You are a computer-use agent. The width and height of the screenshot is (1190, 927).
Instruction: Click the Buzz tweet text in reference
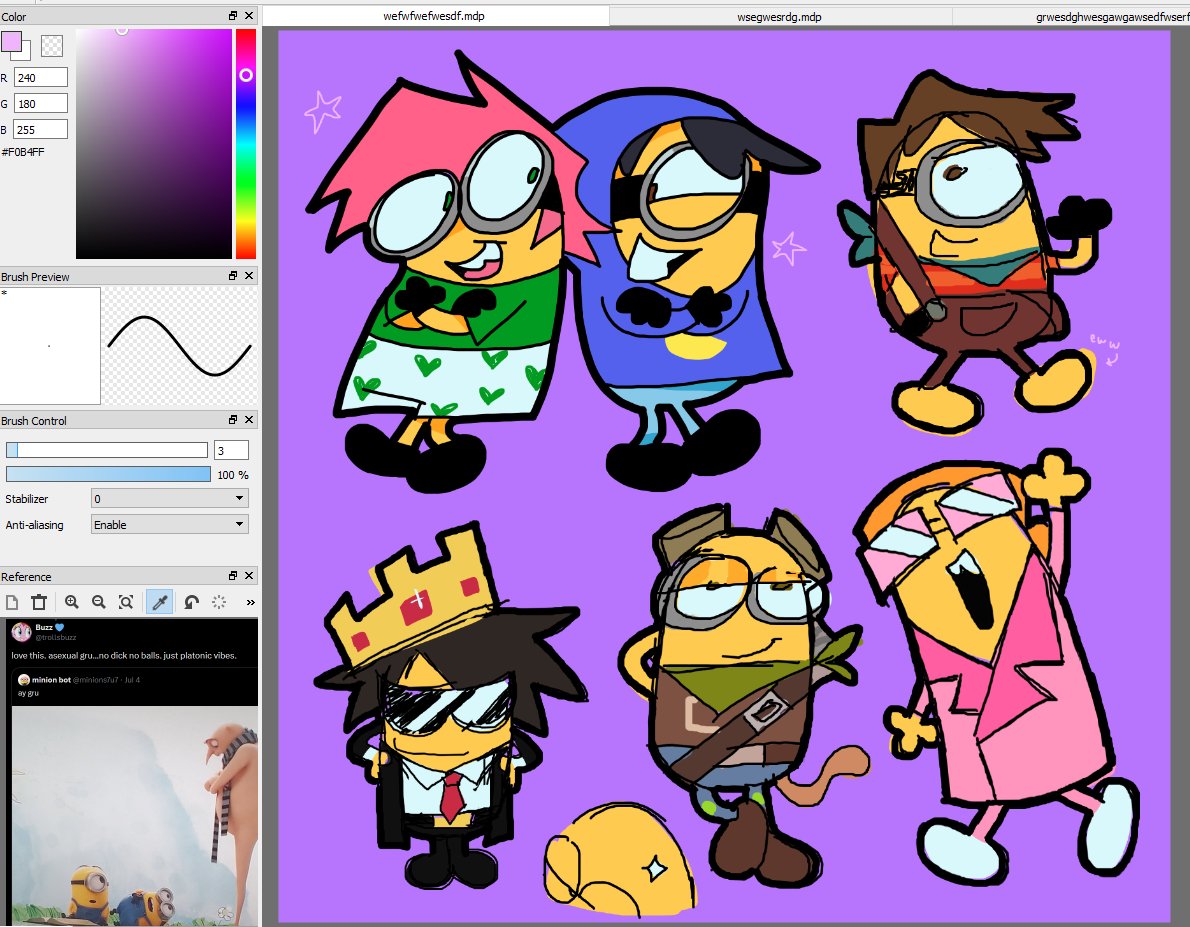pos(124,655)
